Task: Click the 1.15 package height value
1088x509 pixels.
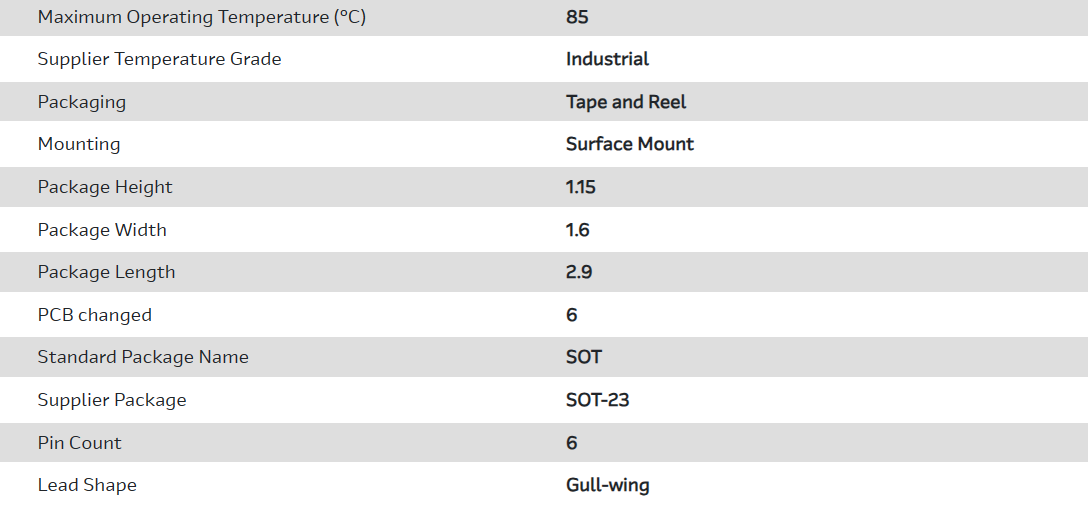Action: pyautogui.click(x=580, y=187)
